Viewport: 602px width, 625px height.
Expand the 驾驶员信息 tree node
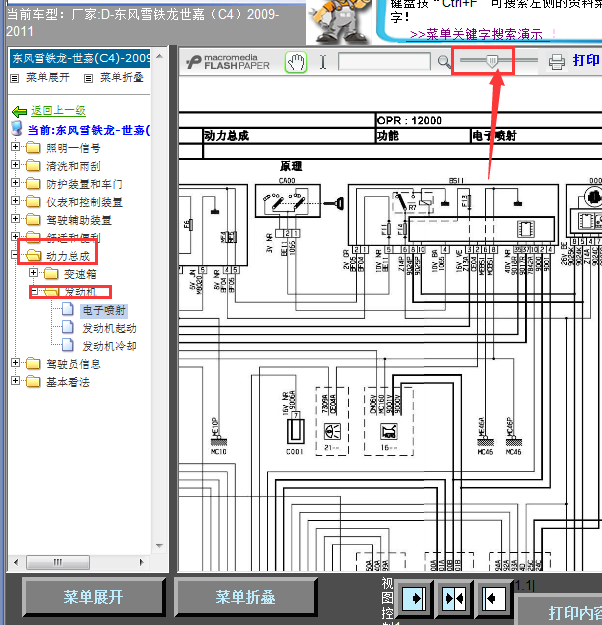(x=15, y=362)
